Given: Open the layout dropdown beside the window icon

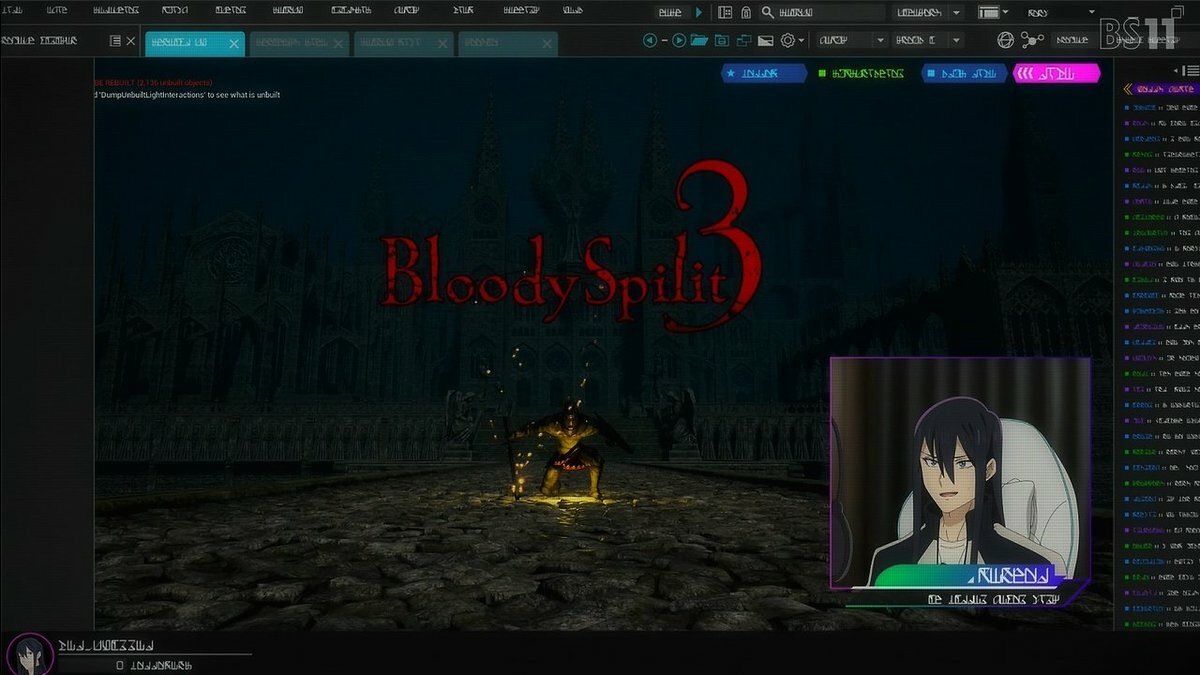Looking at the screenshot, I should click(x=1005, y=12).
